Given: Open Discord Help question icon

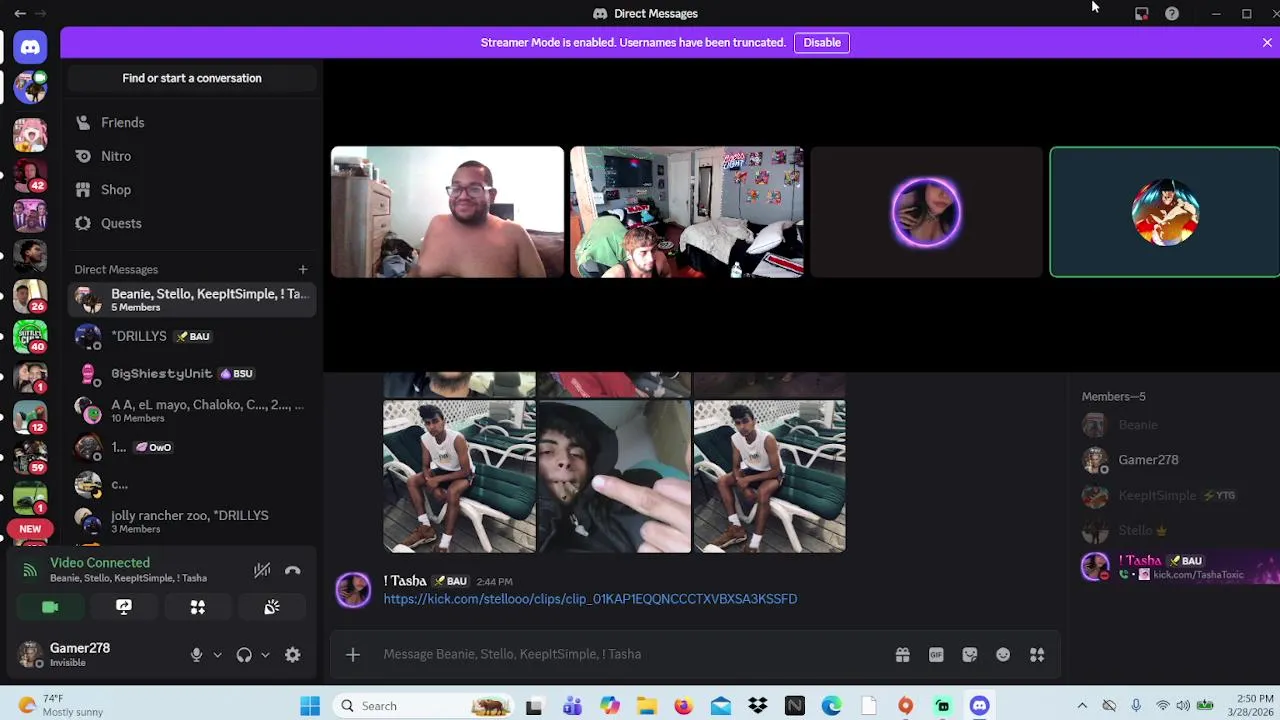Looking at the screenshot, I should click(1172, 13).
